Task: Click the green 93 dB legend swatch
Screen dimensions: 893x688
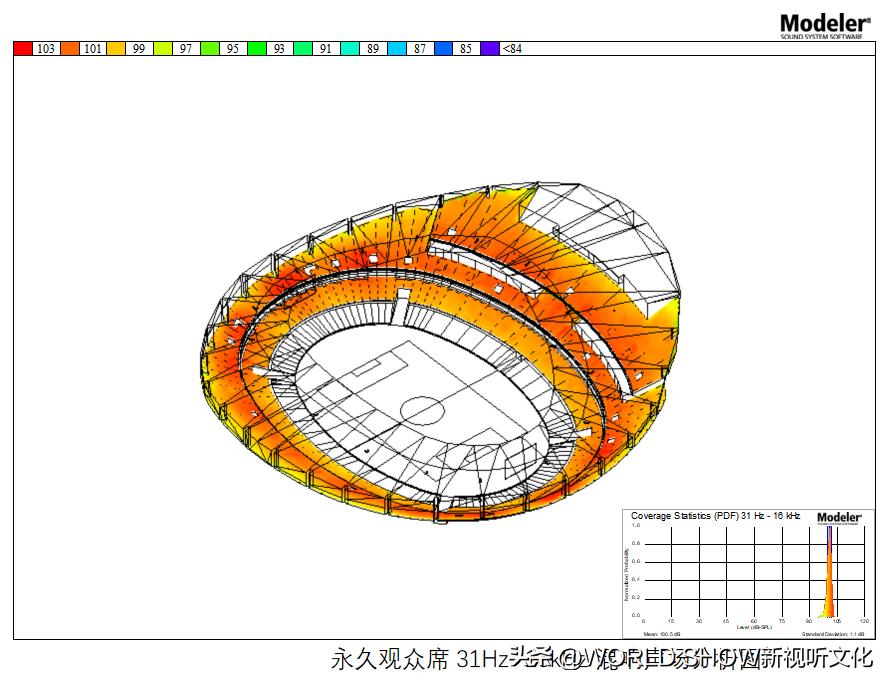Action: tap(256, 49)
